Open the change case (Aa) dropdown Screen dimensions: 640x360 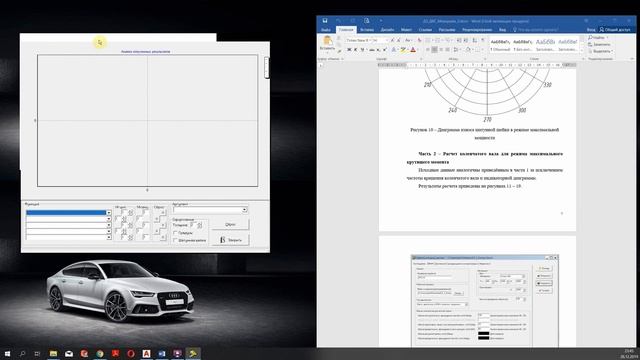(x=408, y=40)
